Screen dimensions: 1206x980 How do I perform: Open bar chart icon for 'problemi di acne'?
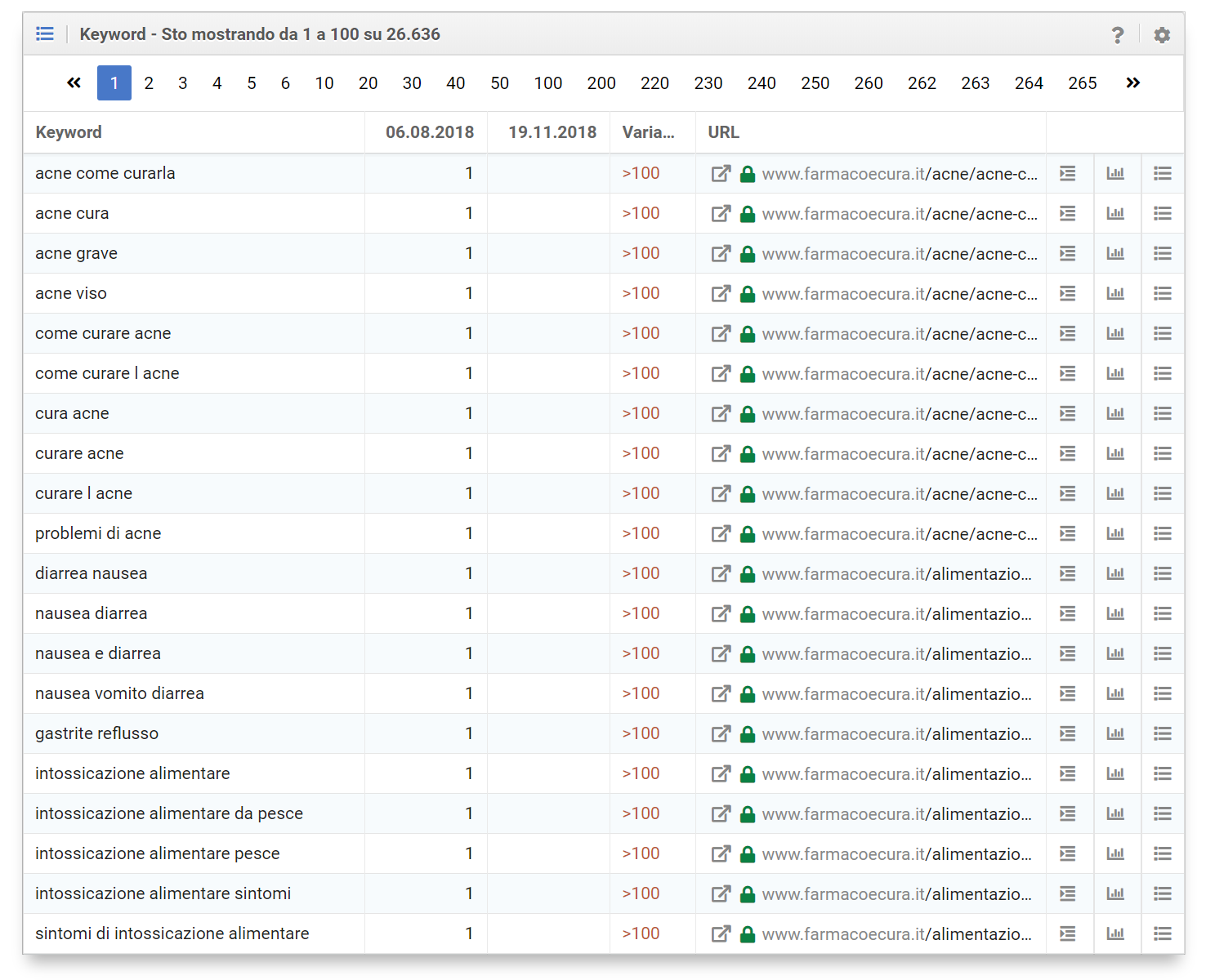pos(1115,533)
